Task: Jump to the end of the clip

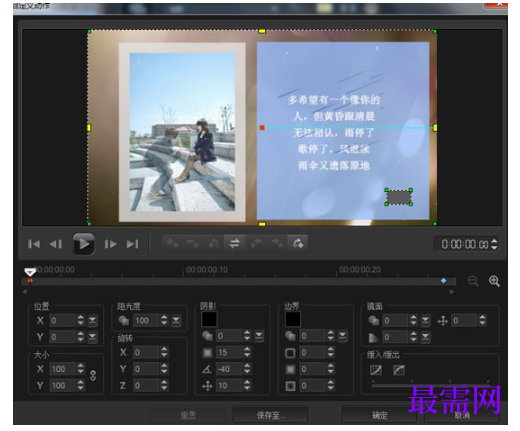Action: [132, 244]
